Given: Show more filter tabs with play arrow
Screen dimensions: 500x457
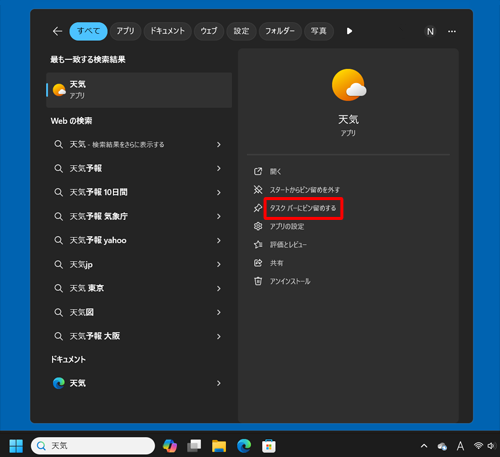Looking at the screenshot, I should click(x=349, y=31).
